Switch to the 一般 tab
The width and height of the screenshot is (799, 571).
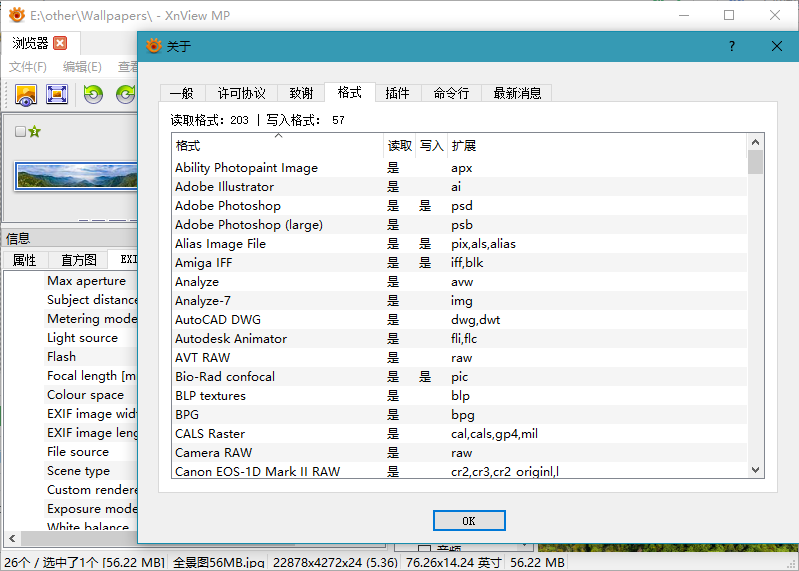tap(182, 93)
